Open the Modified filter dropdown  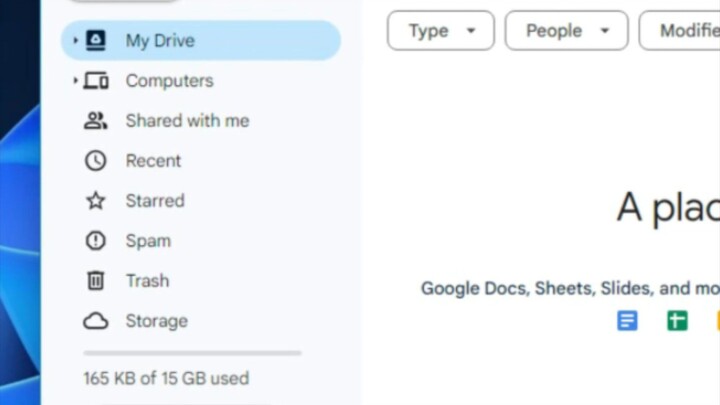point(680,31)
